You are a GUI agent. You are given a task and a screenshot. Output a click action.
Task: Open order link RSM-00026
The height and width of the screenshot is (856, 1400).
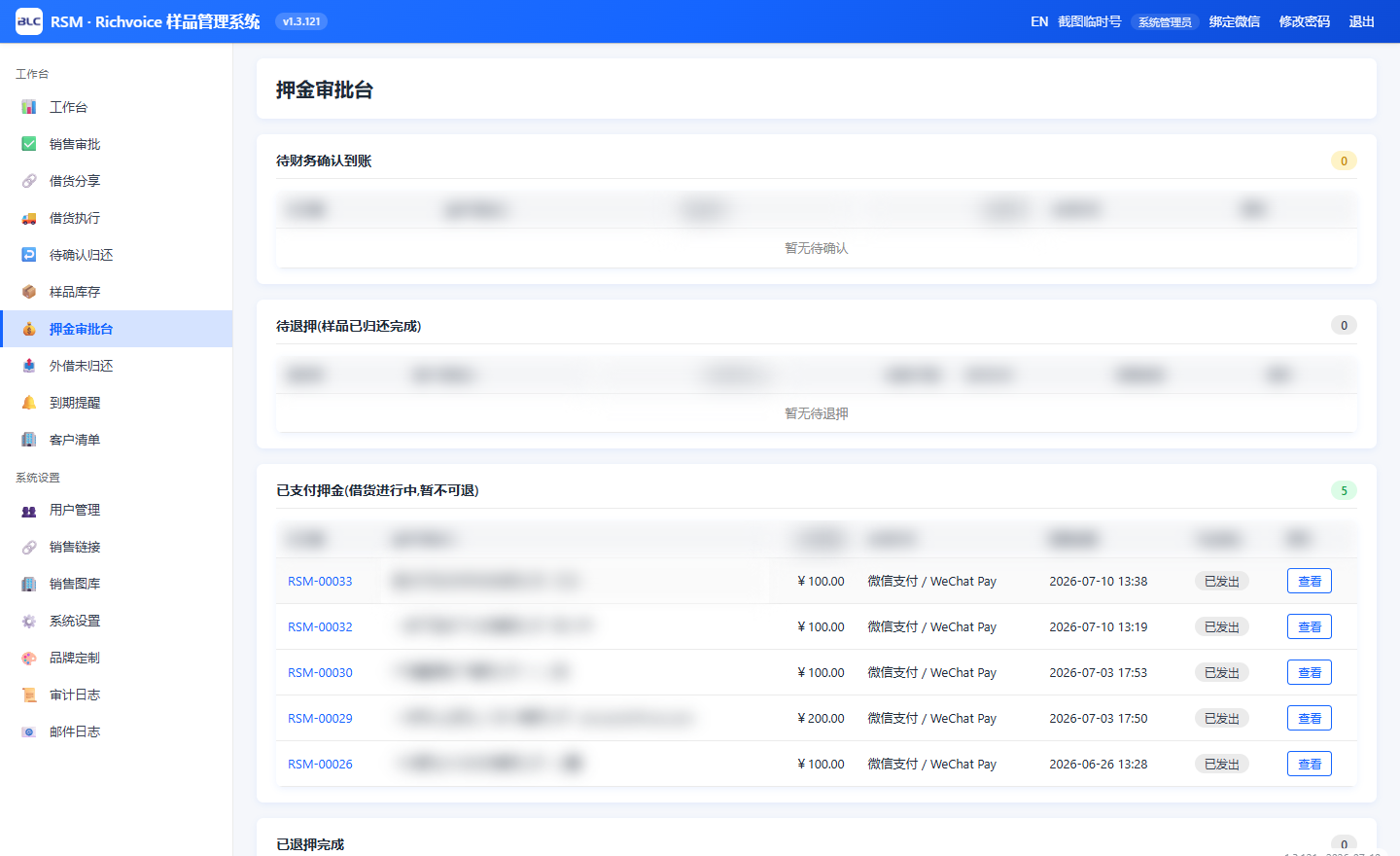[320, 764]
